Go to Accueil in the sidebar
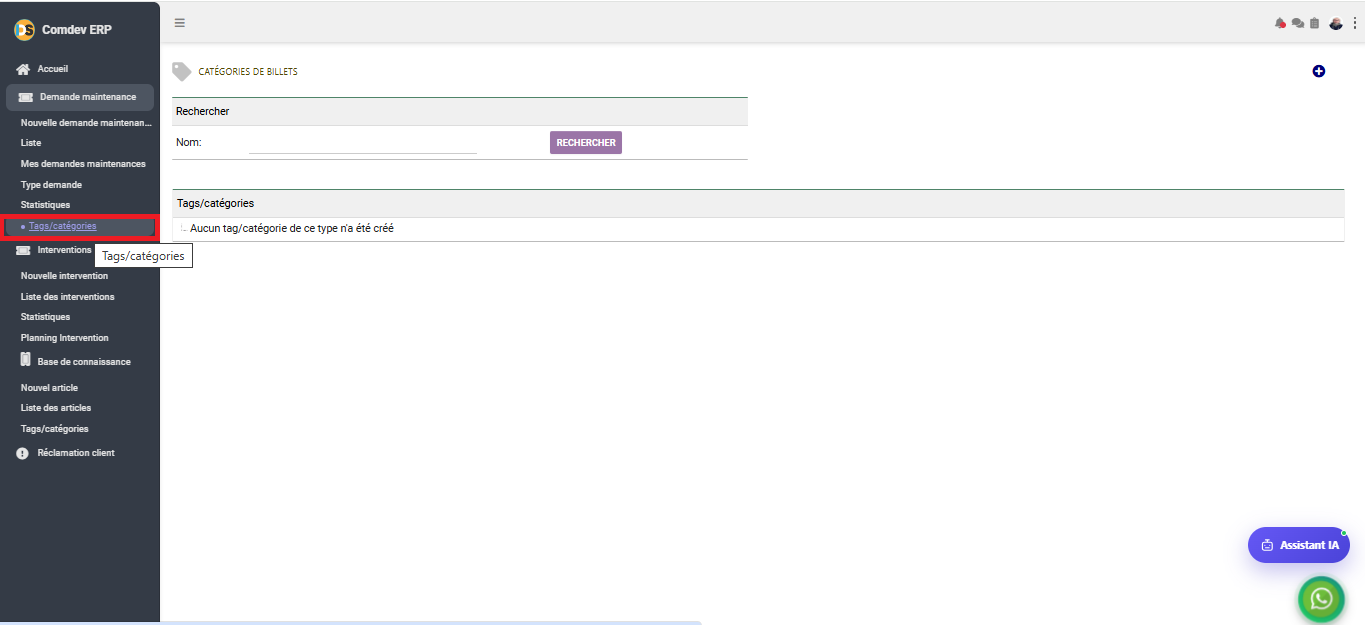 52,69
